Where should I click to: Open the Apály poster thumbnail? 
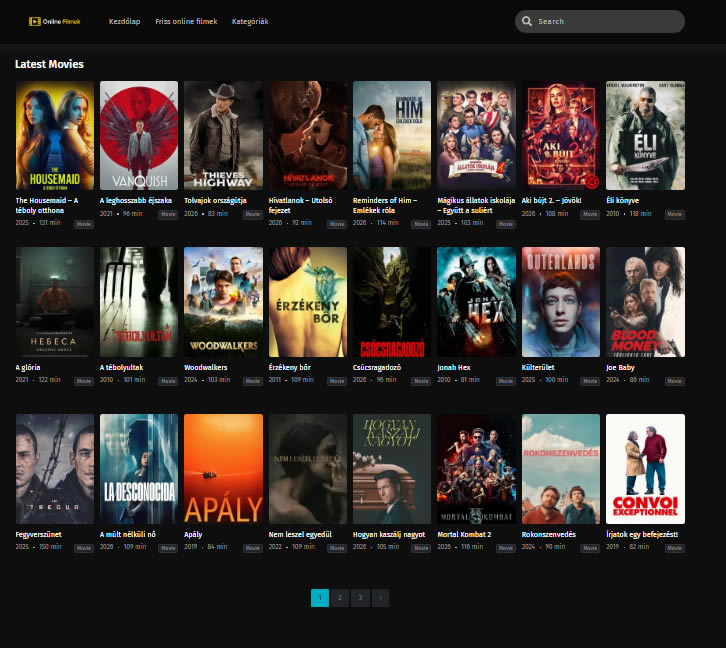tap(223, 469)
